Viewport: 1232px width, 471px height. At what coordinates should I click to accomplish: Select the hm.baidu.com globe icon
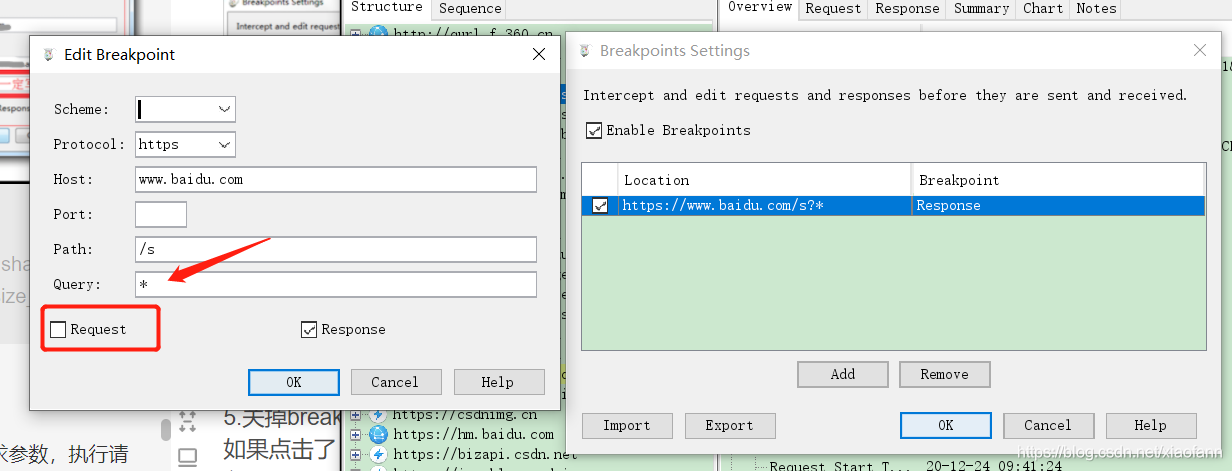[x=378, y=435]
